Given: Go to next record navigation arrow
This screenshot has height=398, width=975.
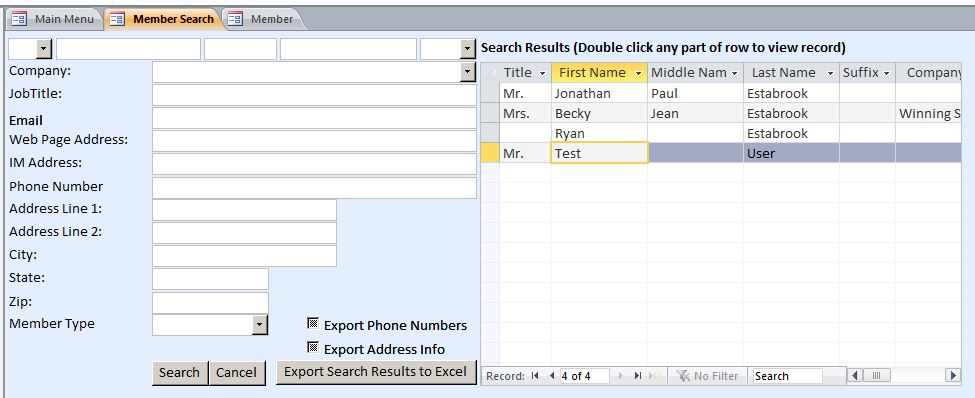Looking at the screenshot, I should click(620, 376).
